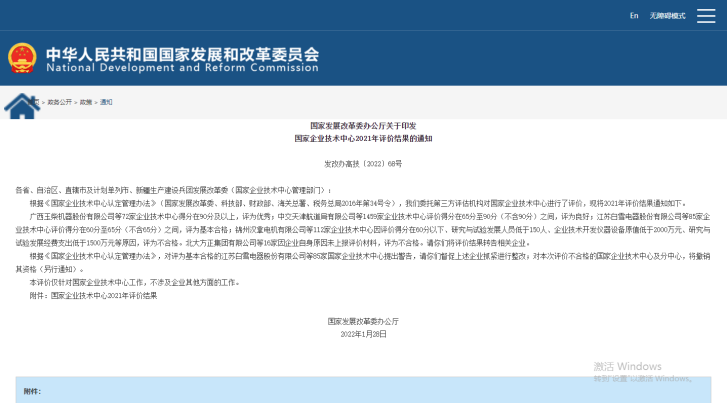Go to 政策 breadcrumb section
The width and height of the screenshot is (727, 403).
pyautogui.click(x=86, y=102)
